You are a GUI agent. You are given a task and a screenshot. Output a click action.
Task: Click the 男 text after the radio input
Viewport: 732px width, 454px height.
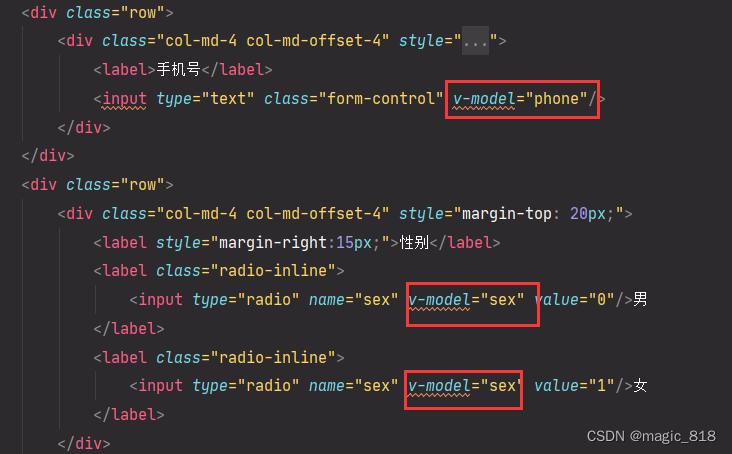(x=640, y=300)
